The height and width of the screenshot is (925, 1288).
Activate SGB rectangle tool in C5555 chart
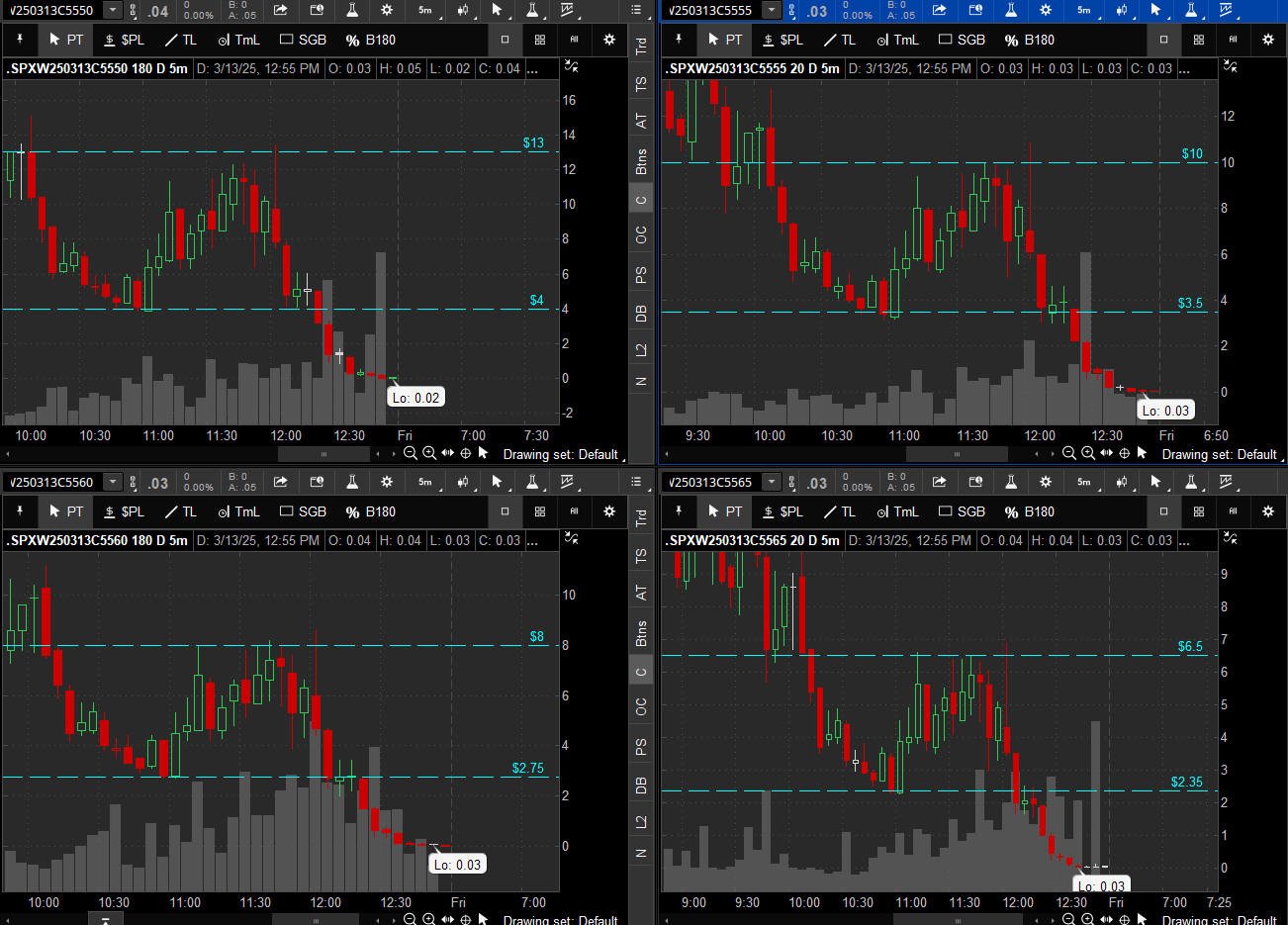(x=963, y=40)
